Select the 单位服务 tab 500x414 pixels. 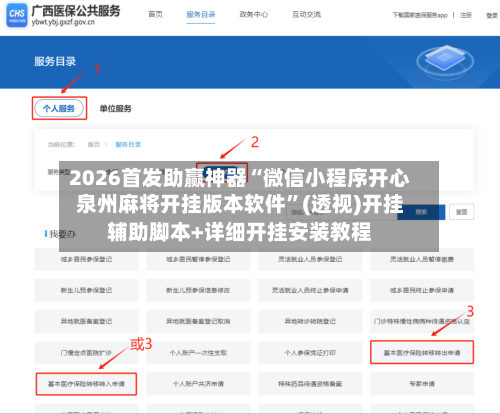pyautogui.click(x=115, y=109)
